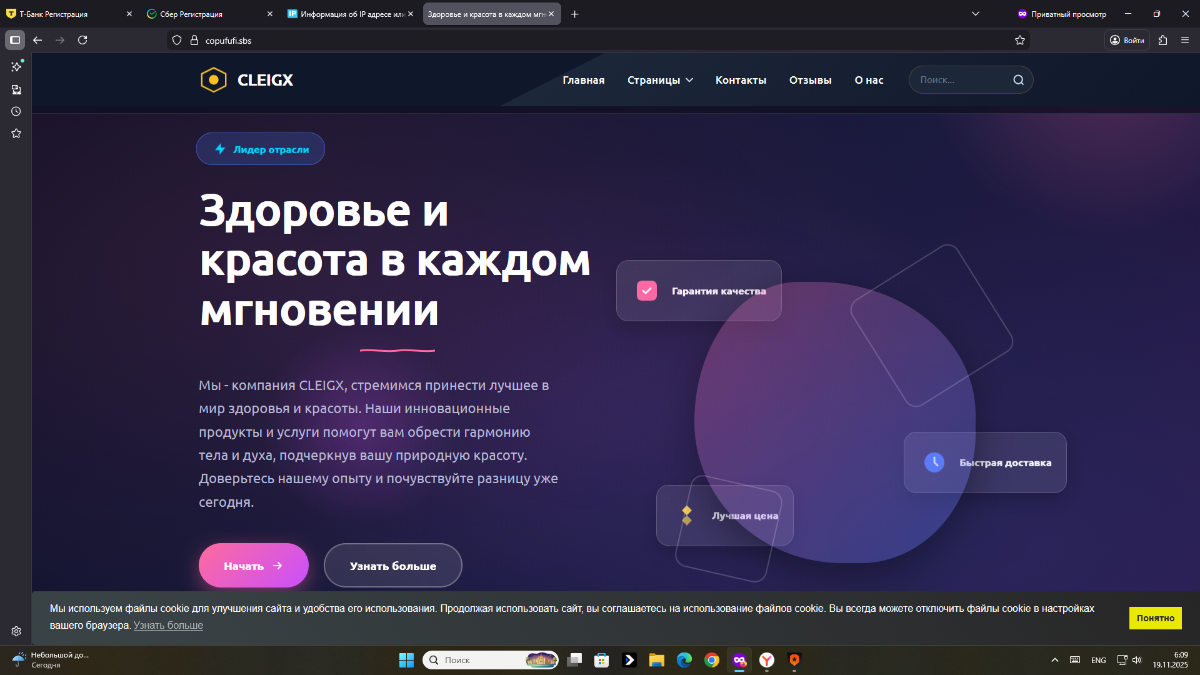Click the CLEIGX hexagon logo icon
The width and height of the screenshot is (1200, 675).
[x=213, y=80]
